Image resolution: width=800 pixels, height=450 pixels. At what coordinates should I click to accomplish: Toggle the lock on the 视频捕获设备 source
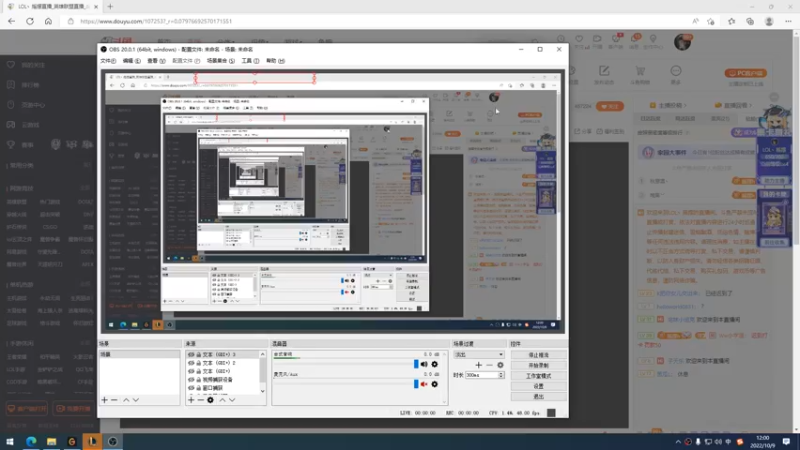198,380
